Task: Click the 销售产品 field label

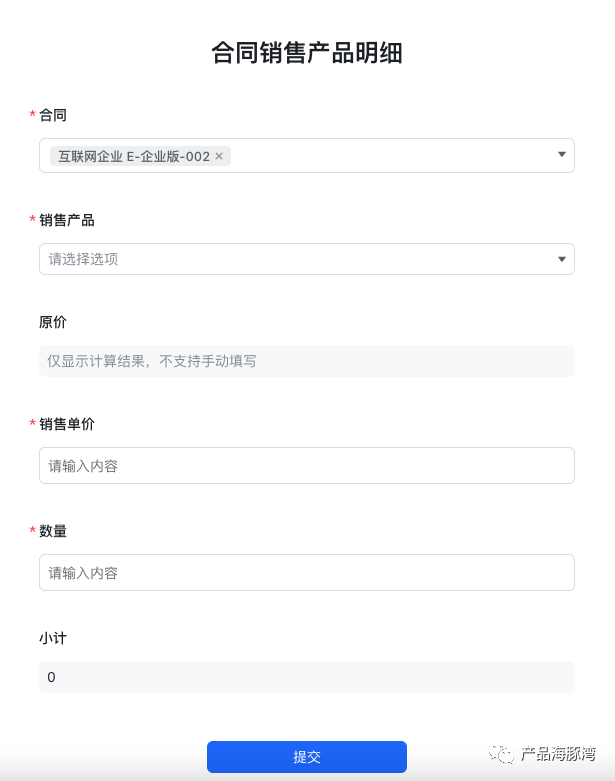Action: point(67,220)
